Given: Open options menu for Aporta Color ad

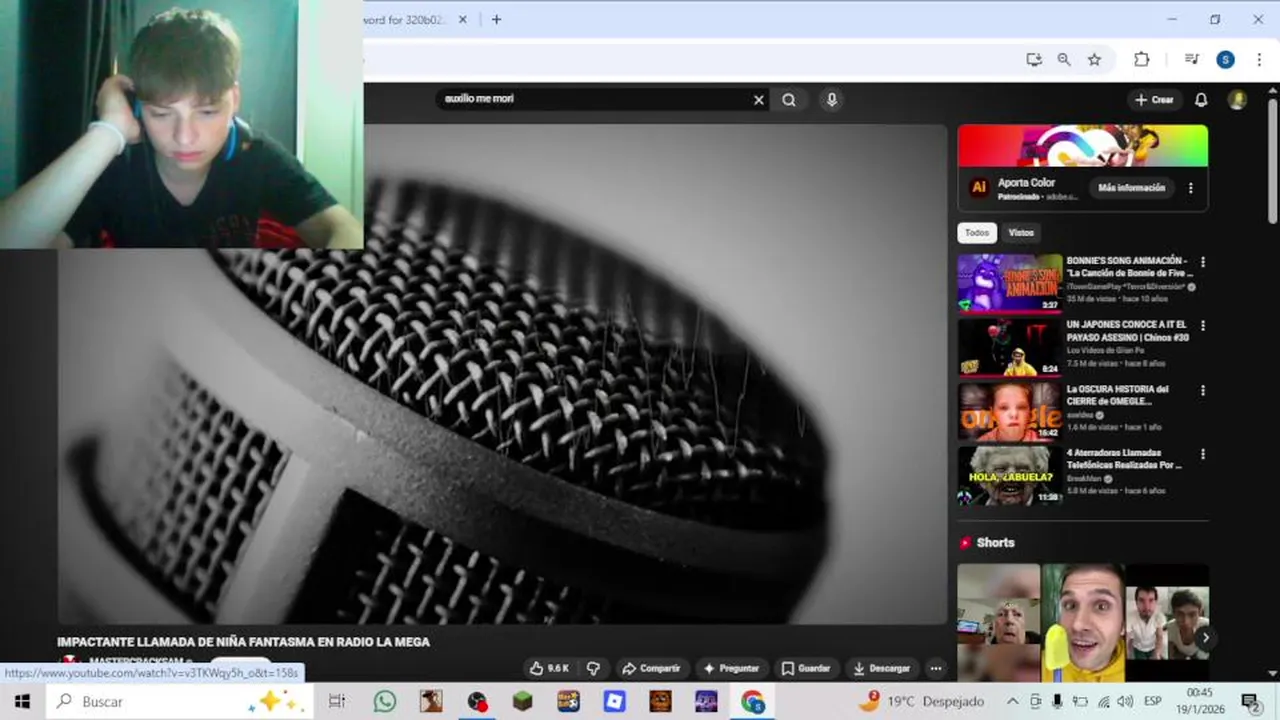Looking at the screenshot, I should pos(1190,188).
